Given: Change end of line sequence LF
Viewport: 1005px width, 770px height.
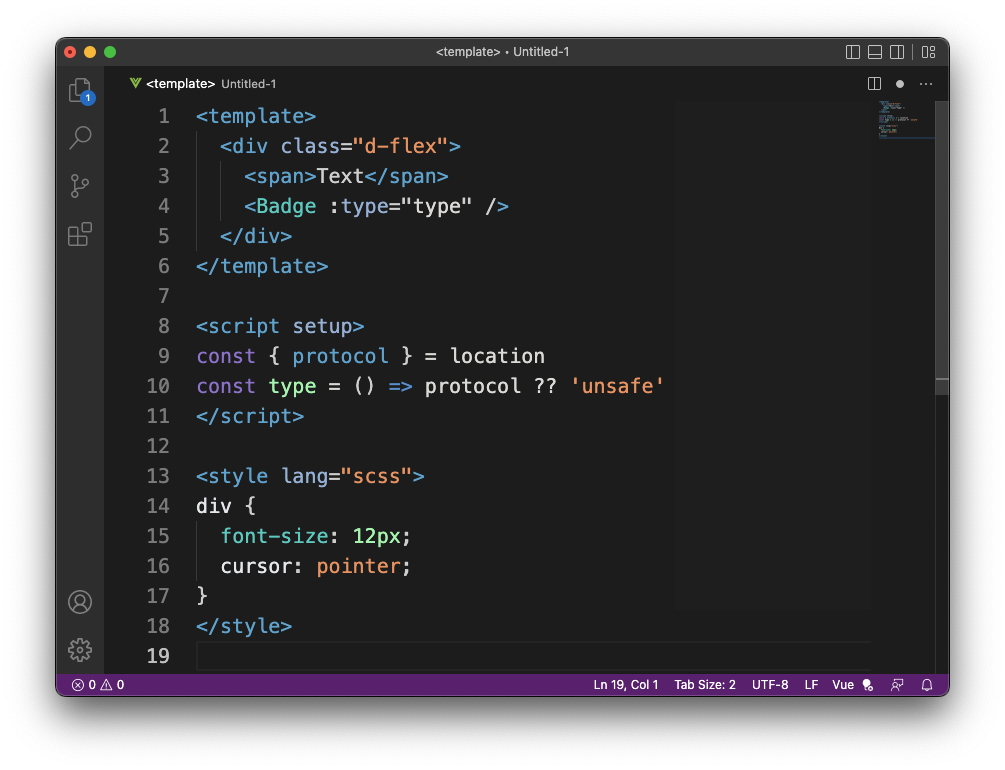Looking at the screenshot, I should 811,685.
